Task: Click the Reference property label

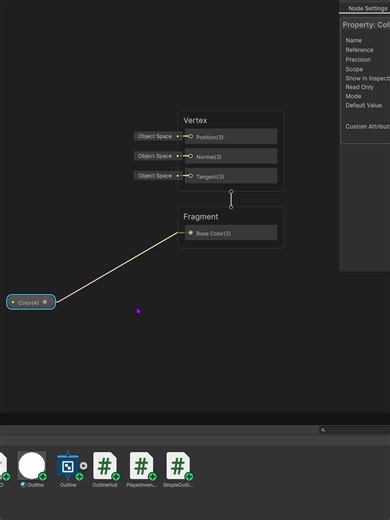Action: tap(359, 50)
